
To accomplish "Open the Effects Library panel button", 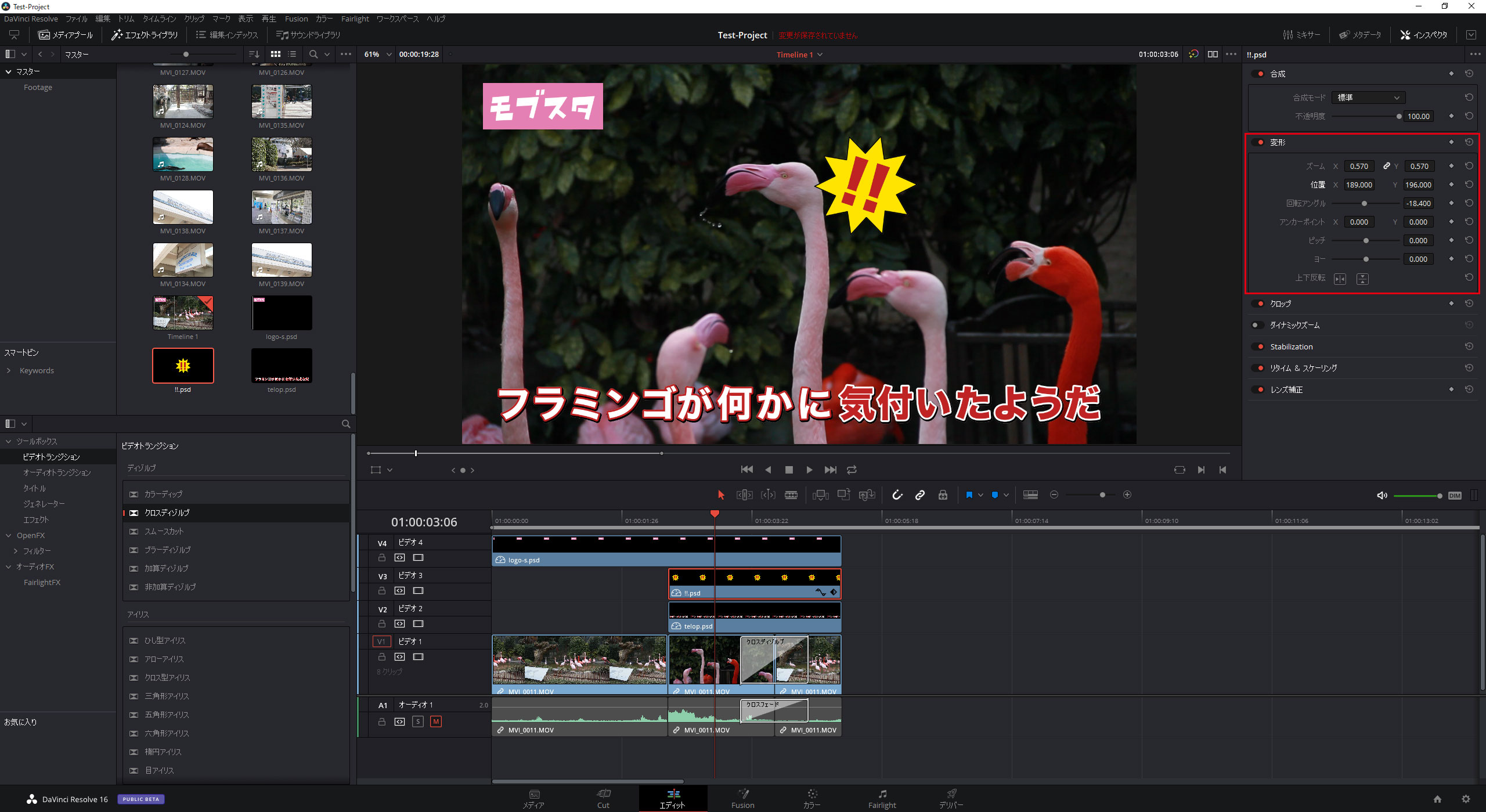I will point(145,35).
